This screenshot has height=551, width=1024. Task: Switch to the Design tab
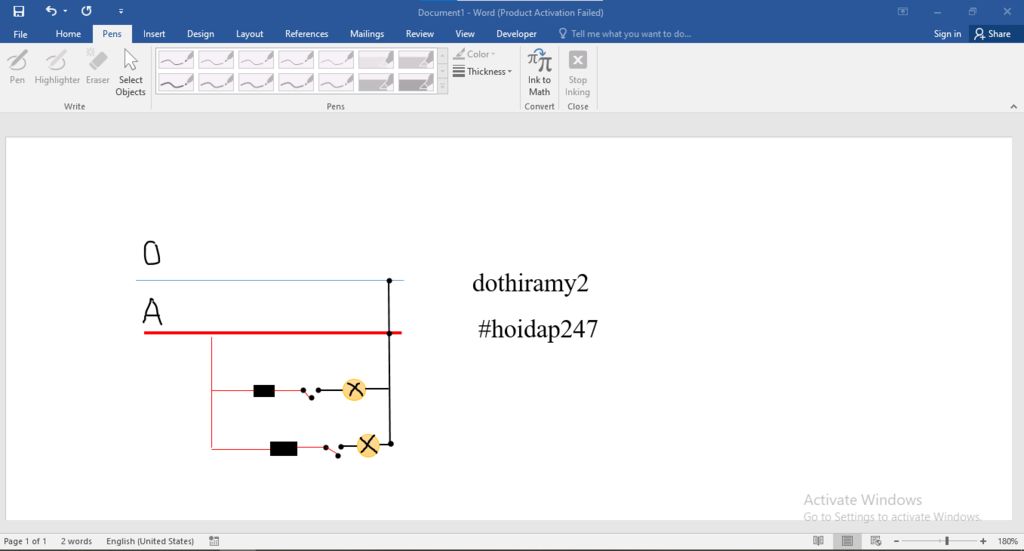[x=200, y=34]
